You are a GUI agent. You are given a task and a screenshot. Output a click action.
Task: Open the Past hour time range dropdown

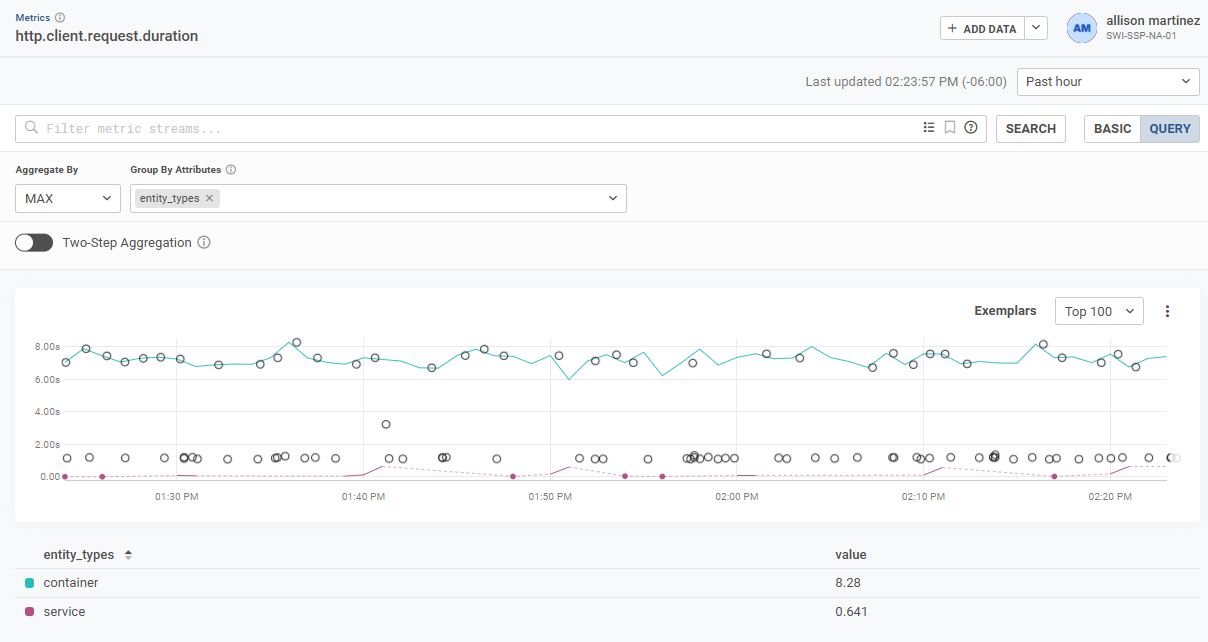(1108, 81)
